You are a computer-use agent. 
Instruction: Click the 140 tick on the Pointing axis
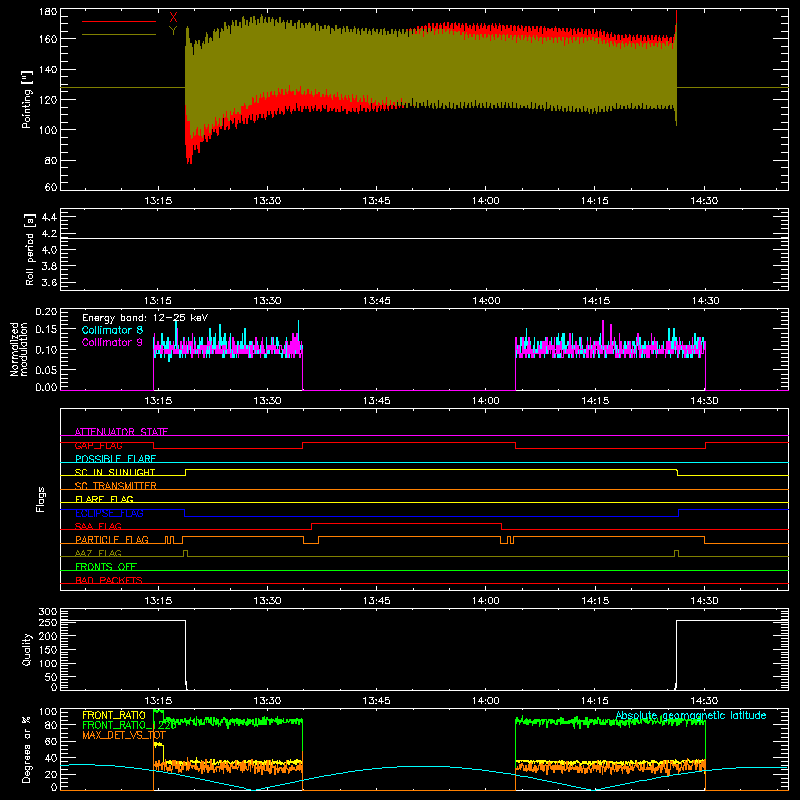click(48, 70)
